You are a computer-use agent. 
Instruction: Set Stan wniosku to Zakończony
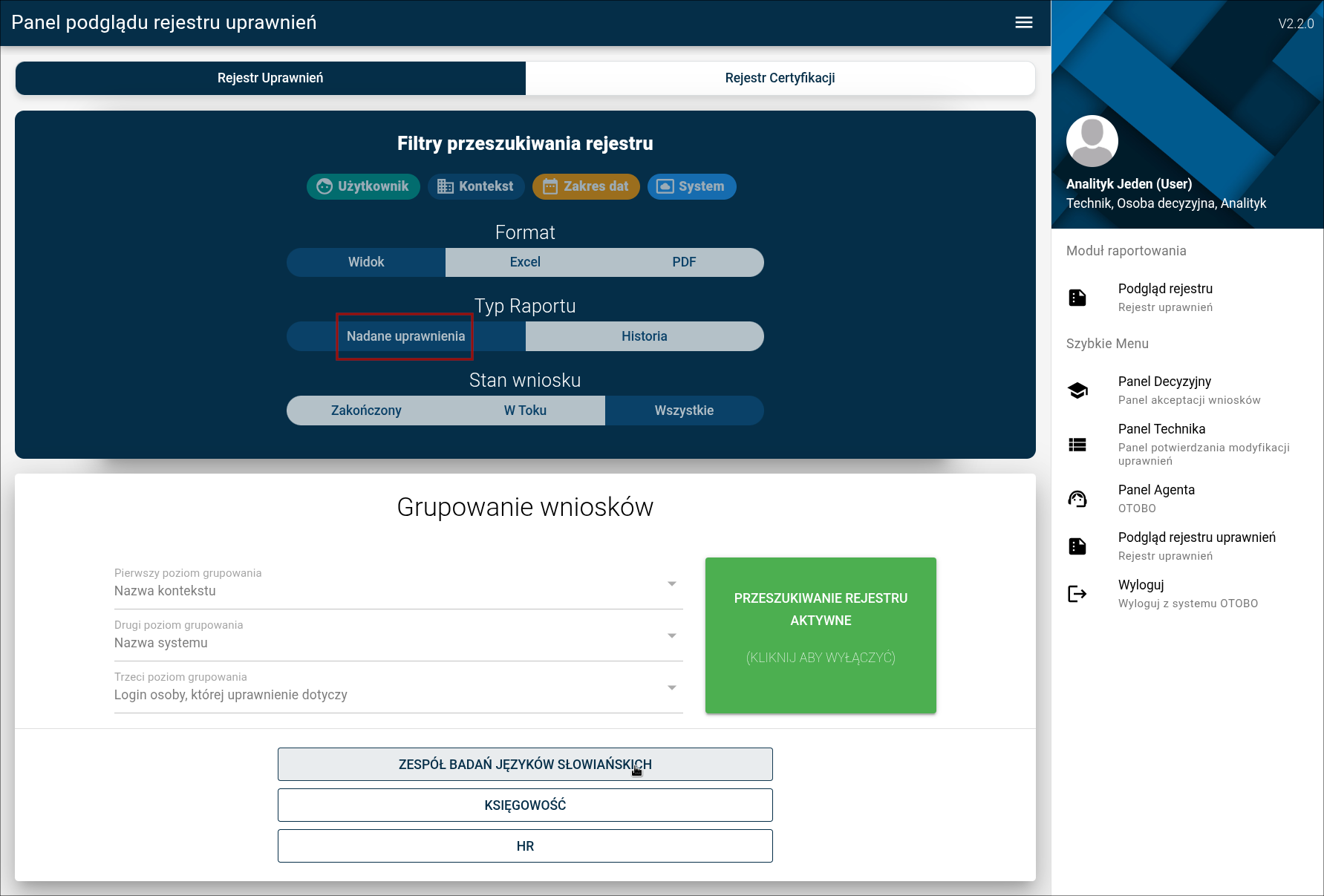click(366, 411)
